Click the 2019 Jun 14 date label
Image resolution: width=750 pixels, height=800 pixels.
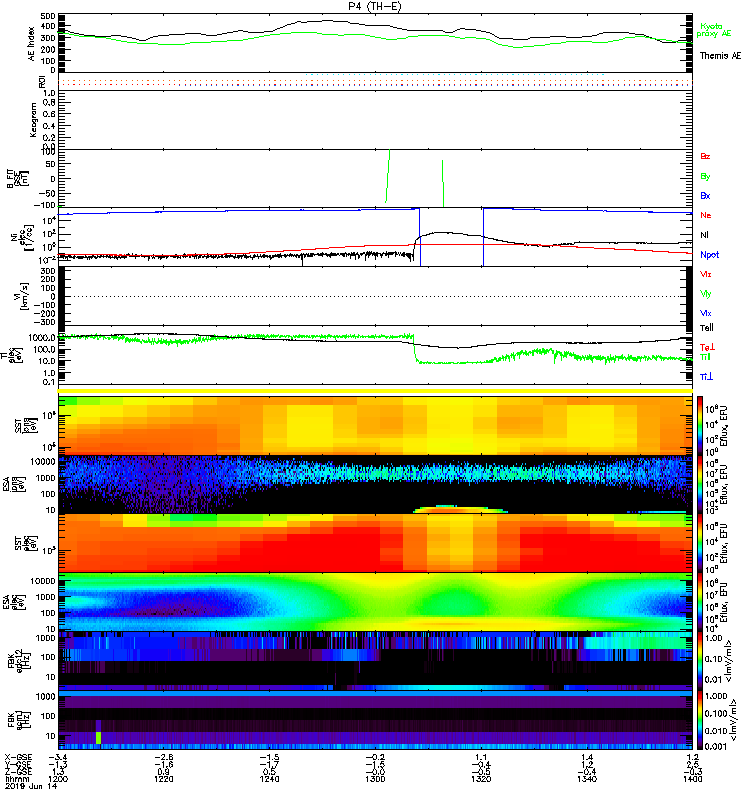click(x=31, y=786)
